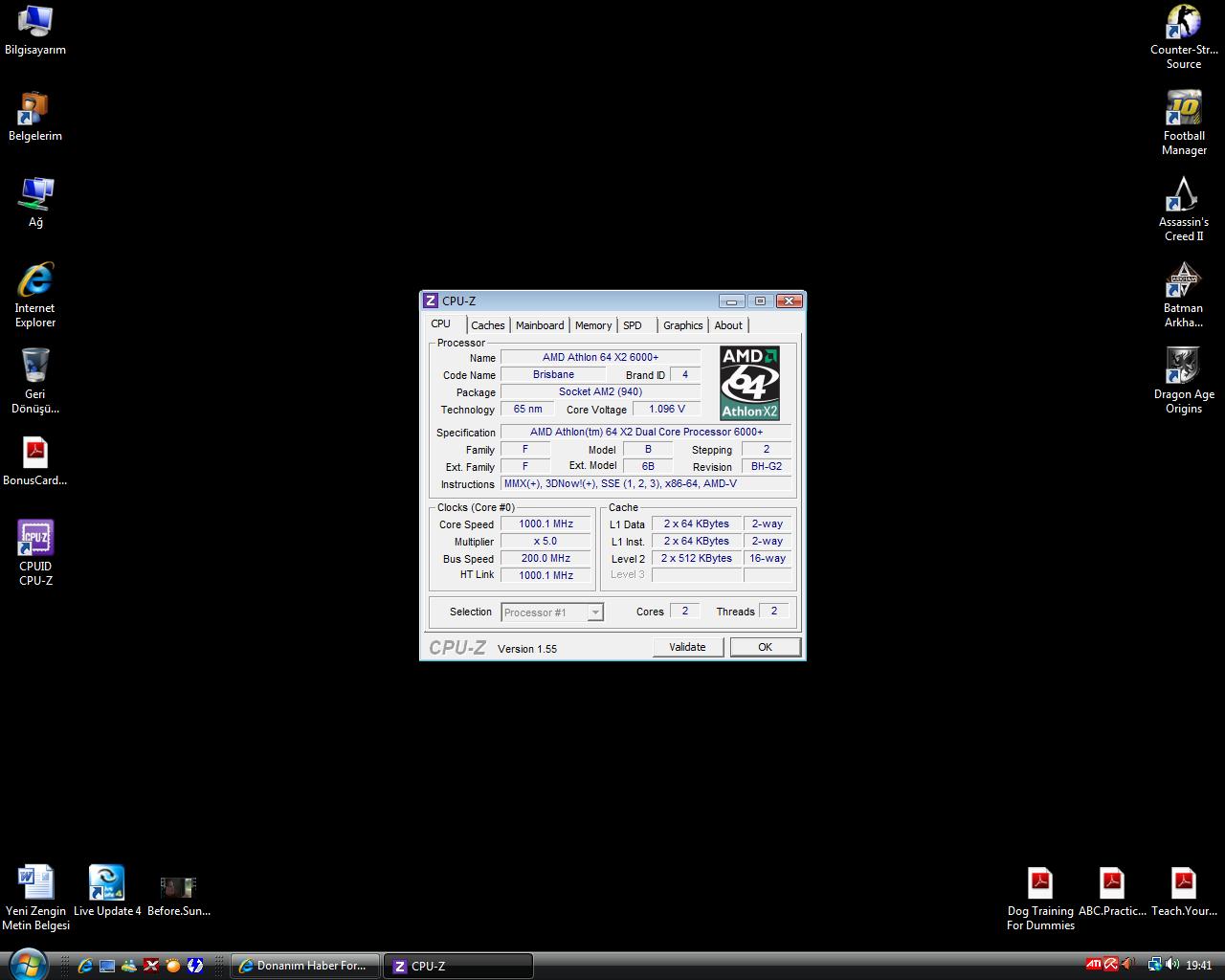Switch to the CPU tab
Screen dimensions: 1225x980
pos(441,324)
